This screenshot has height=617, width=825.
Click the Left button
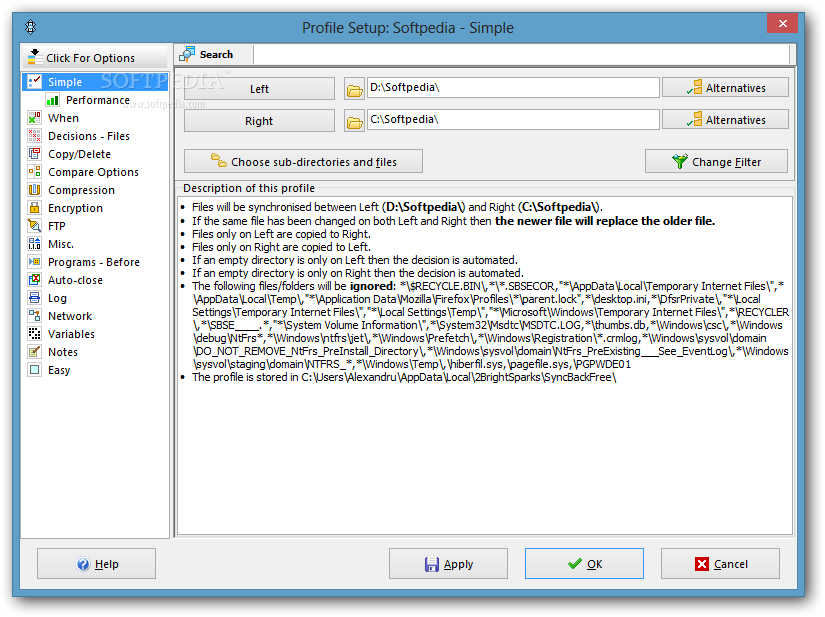pos(259,89)
